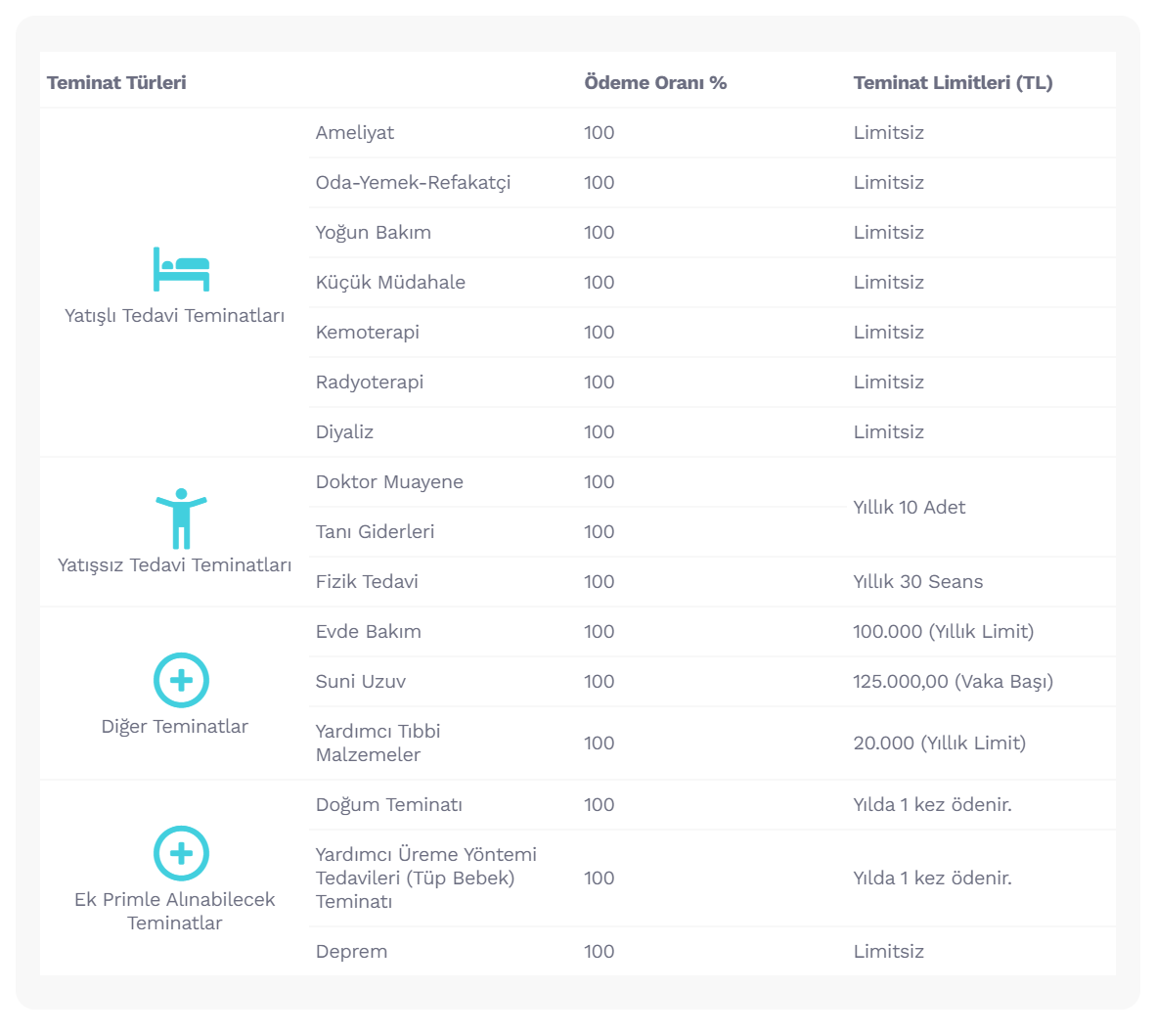Select the Yoğun Bakım coverage row
The height and width of the screenshot is (1036, 1156).
373,233
